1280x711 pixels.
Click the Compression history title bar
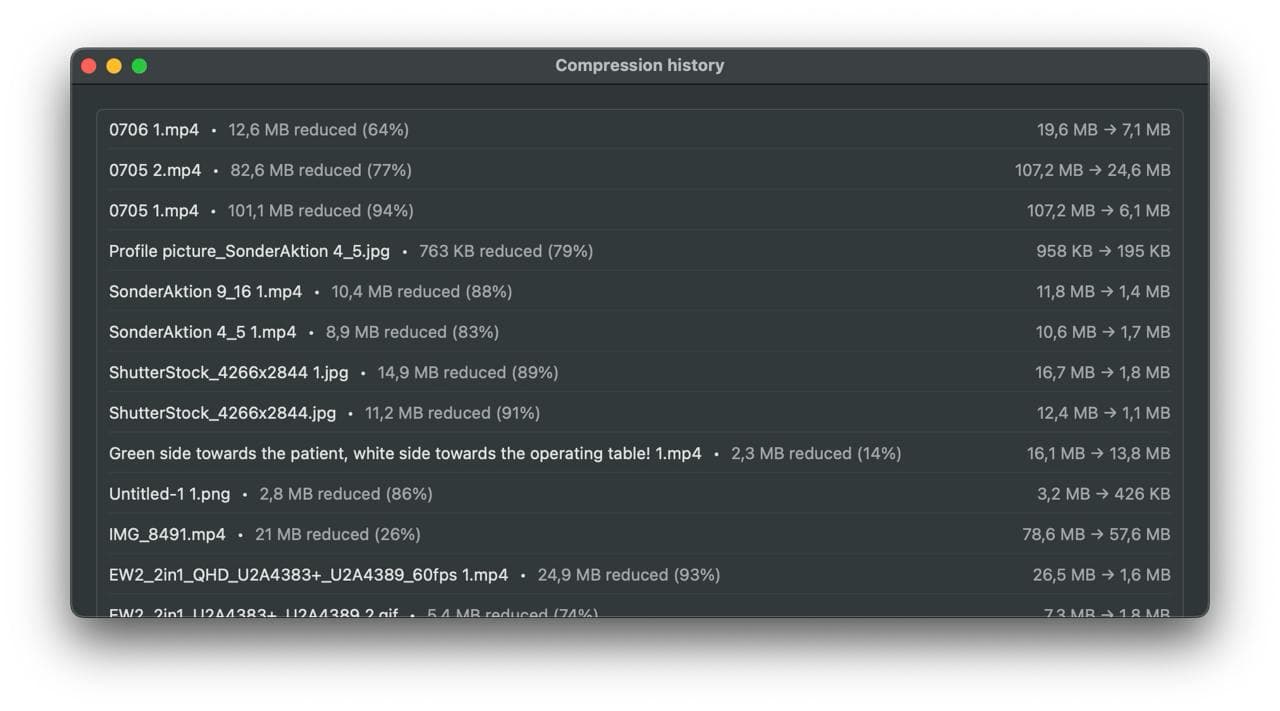pos(639,65)
